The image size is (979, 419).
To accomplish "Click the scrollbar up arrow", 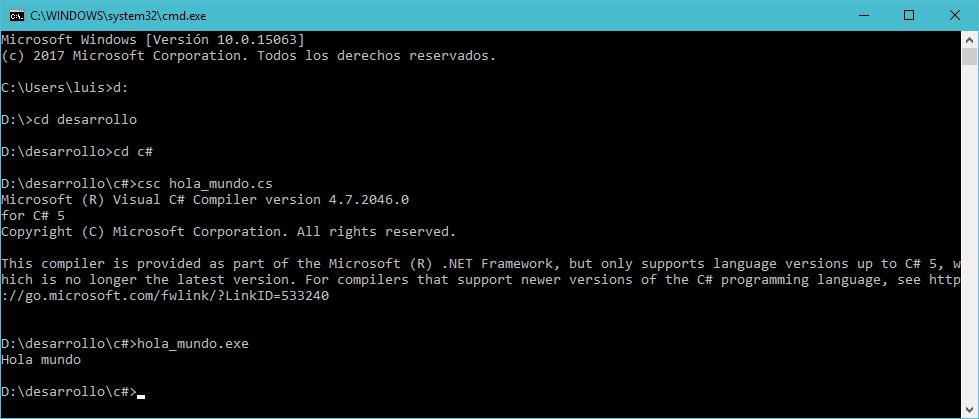I will (x=969, y=39).
